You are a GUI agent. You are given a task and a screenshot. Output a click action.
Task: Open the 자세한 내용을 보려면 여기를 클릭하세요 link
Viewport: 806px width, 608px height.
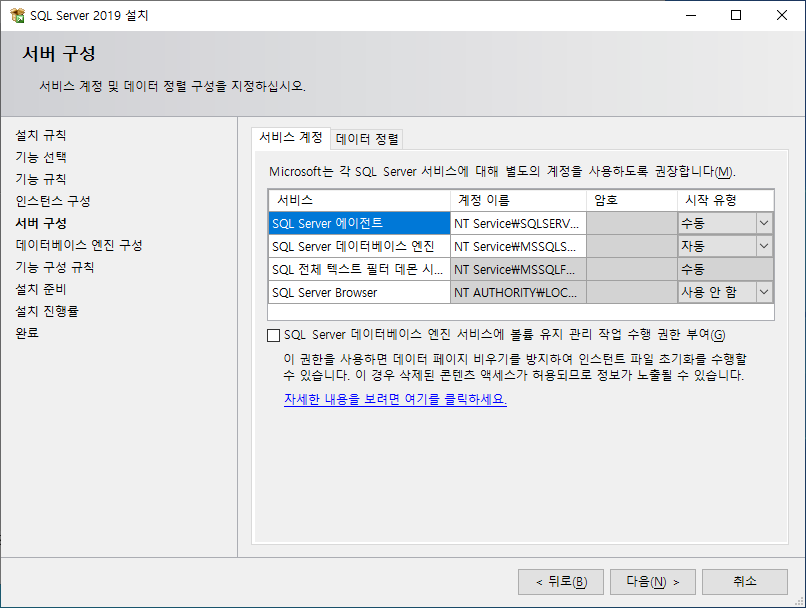tap(395, 399)
